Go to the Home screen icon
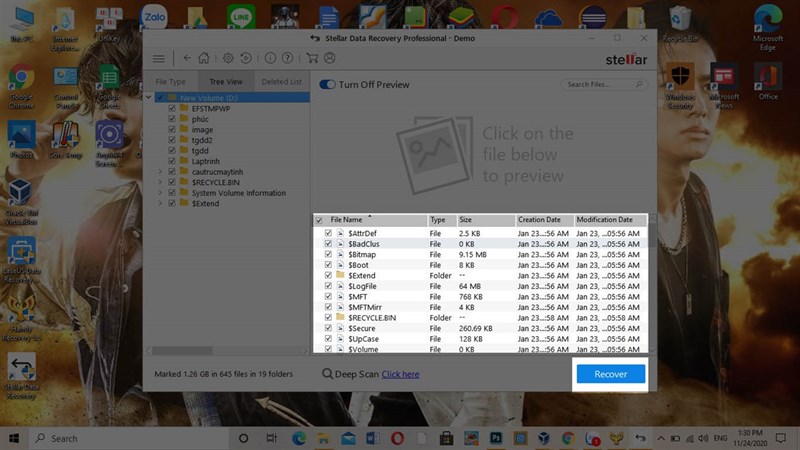 pyautogui.click(x=204, y=58)
